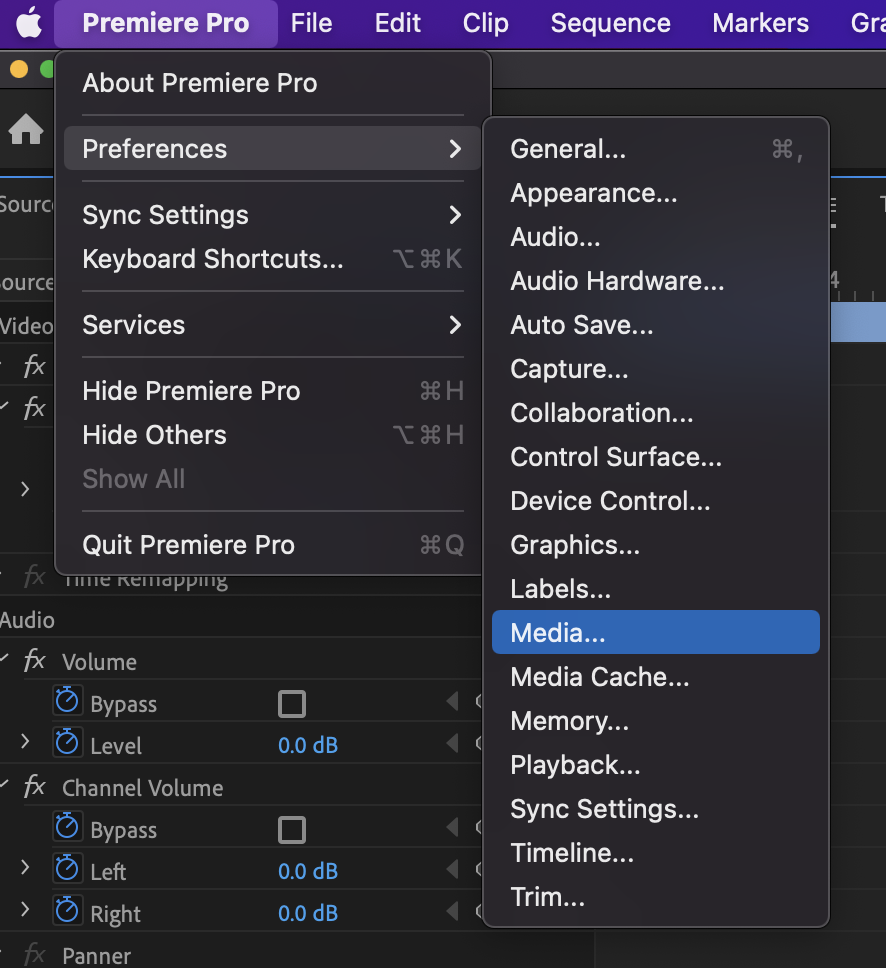Open Device Control preferences
Viewport: 886px width, 968px height.
coord(656,501)
